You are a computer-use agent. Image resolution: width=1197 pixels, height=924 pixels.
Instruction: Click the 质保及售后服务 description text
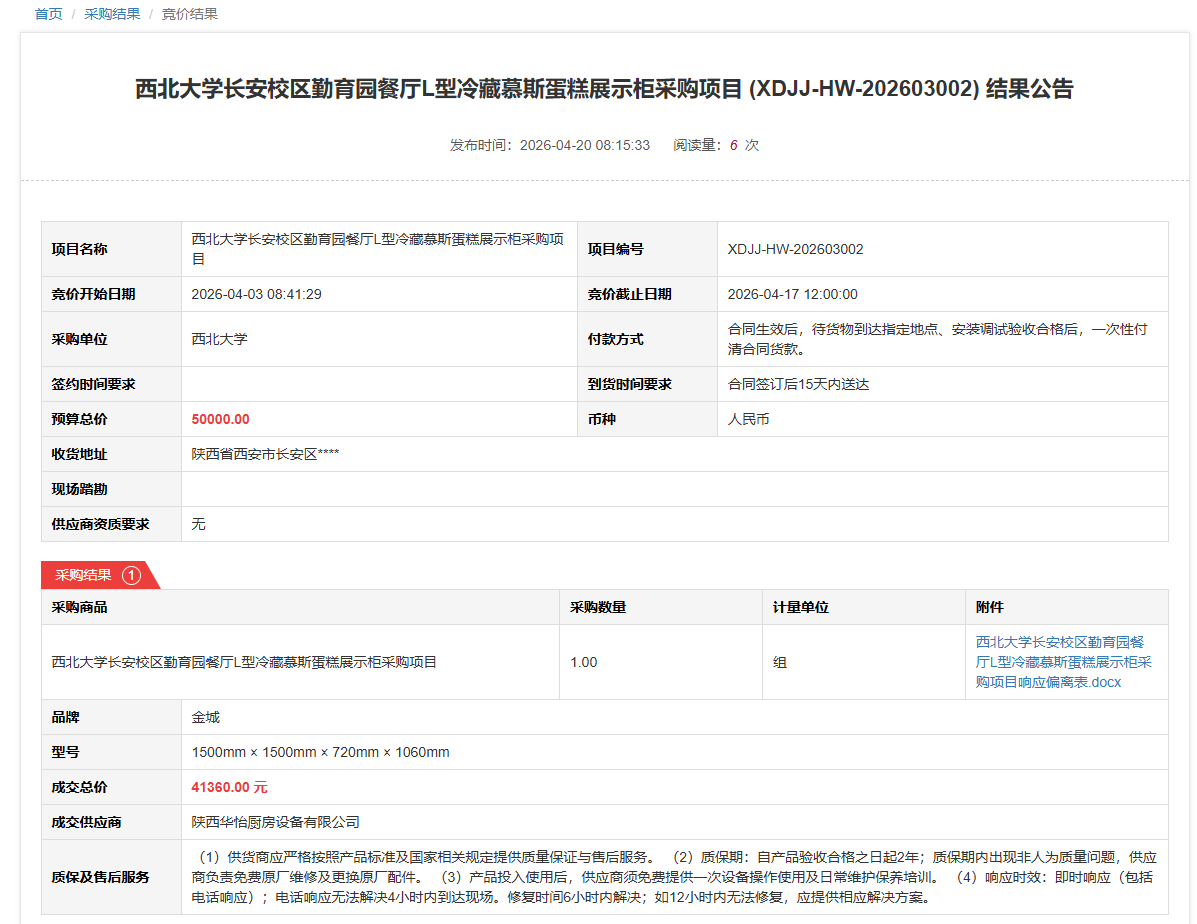(670, 876)
